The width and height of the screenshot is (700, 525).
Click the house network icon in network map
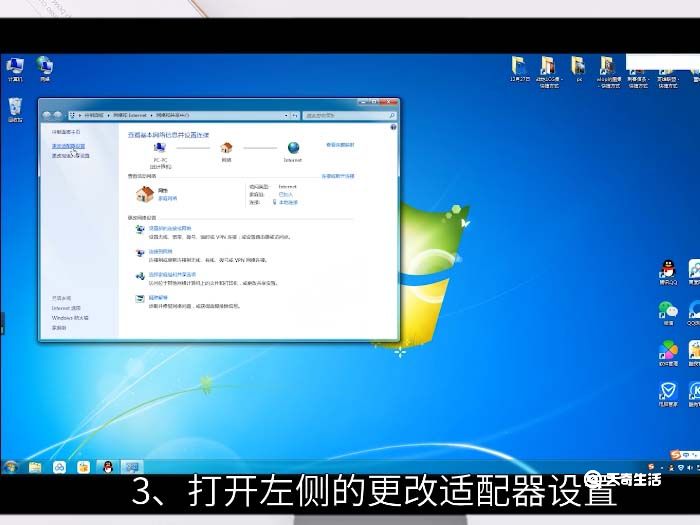click(226, 147)
